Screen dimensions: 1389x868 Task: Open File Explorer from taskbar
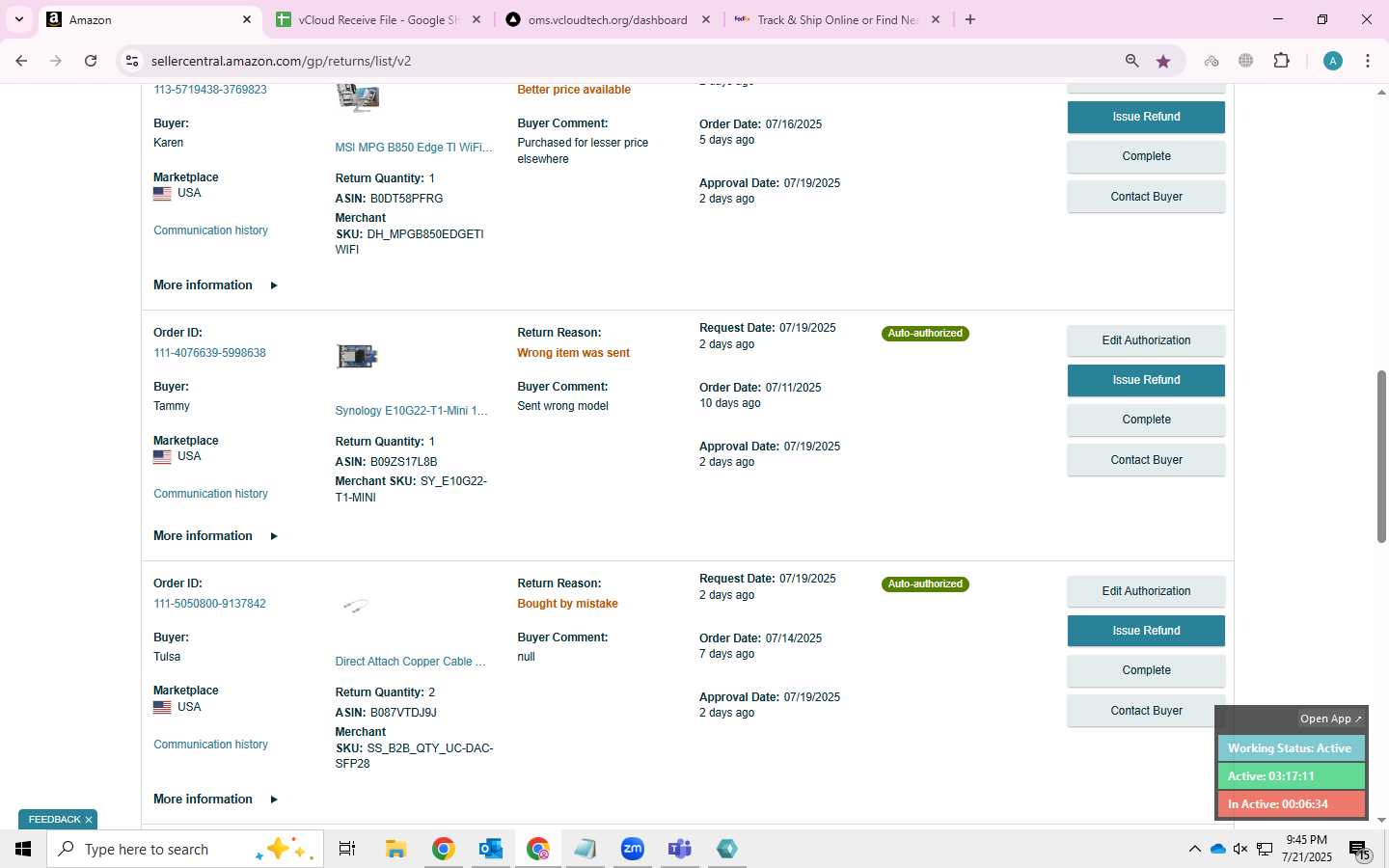click(x=395, y=849)
